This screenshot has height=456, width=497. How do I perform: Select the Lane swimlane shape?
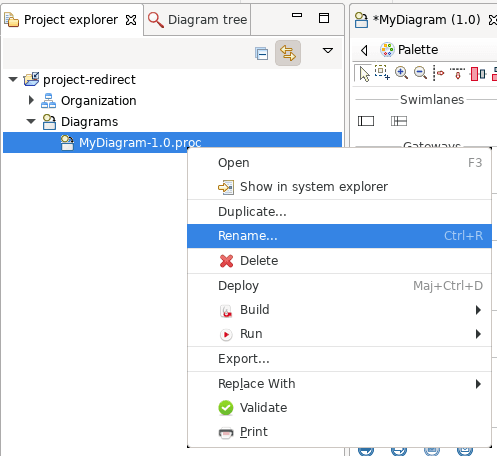pos(399,121)
